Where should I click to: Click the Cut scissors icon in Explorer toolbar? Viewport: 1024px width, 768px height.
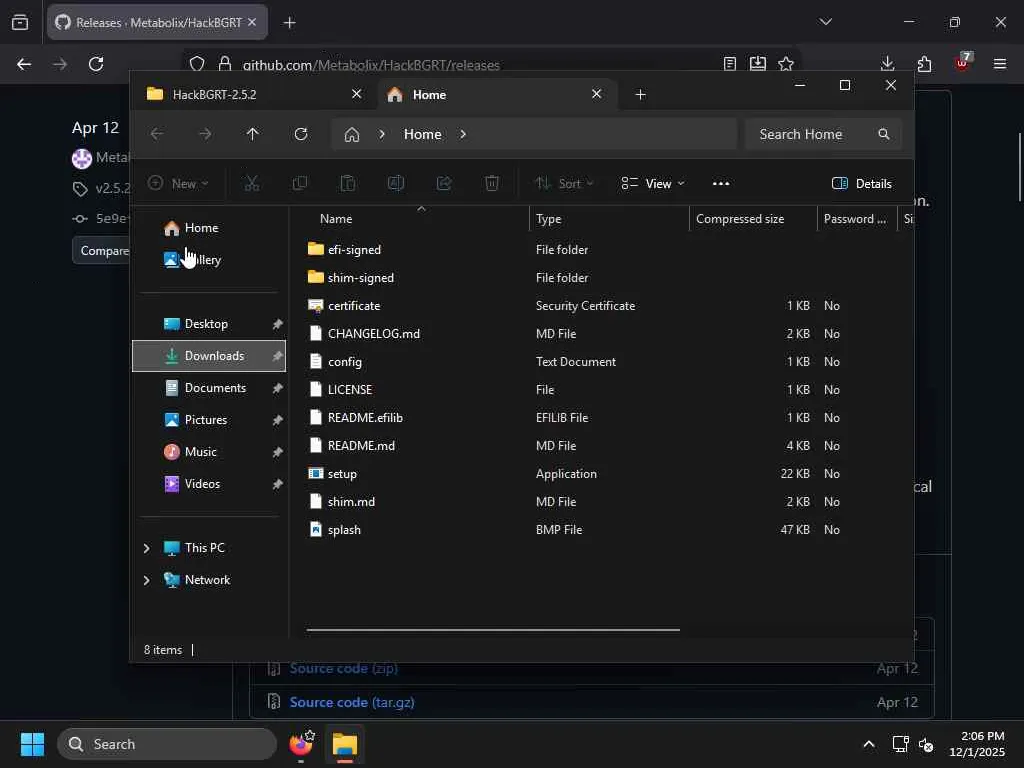click(x=251, y=184)
